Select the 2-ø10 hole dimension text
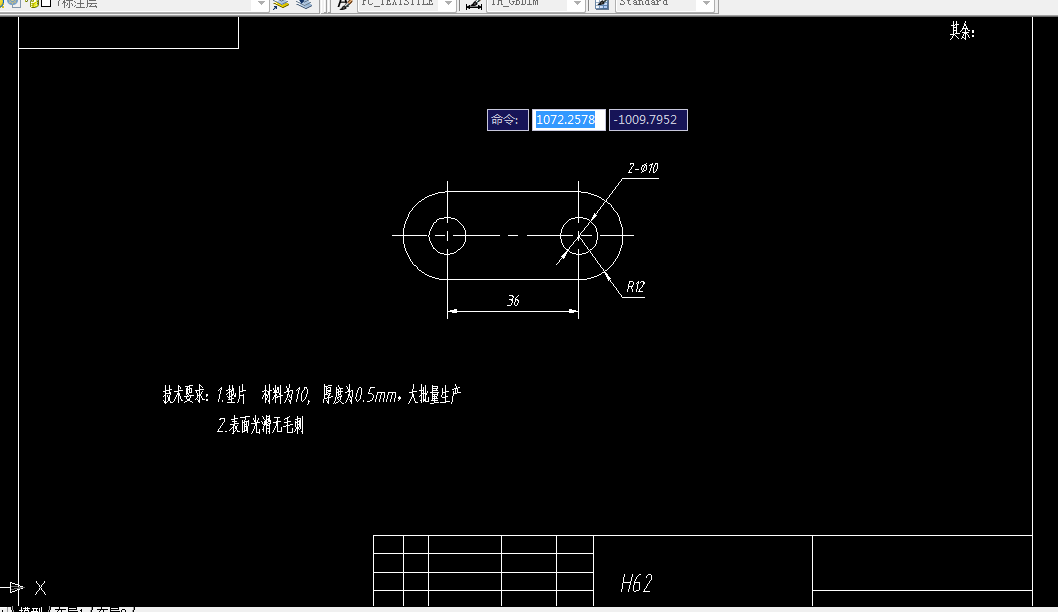Image resolution: width=1058 pixels, height=612 pixels. click(x=642, y=168)
